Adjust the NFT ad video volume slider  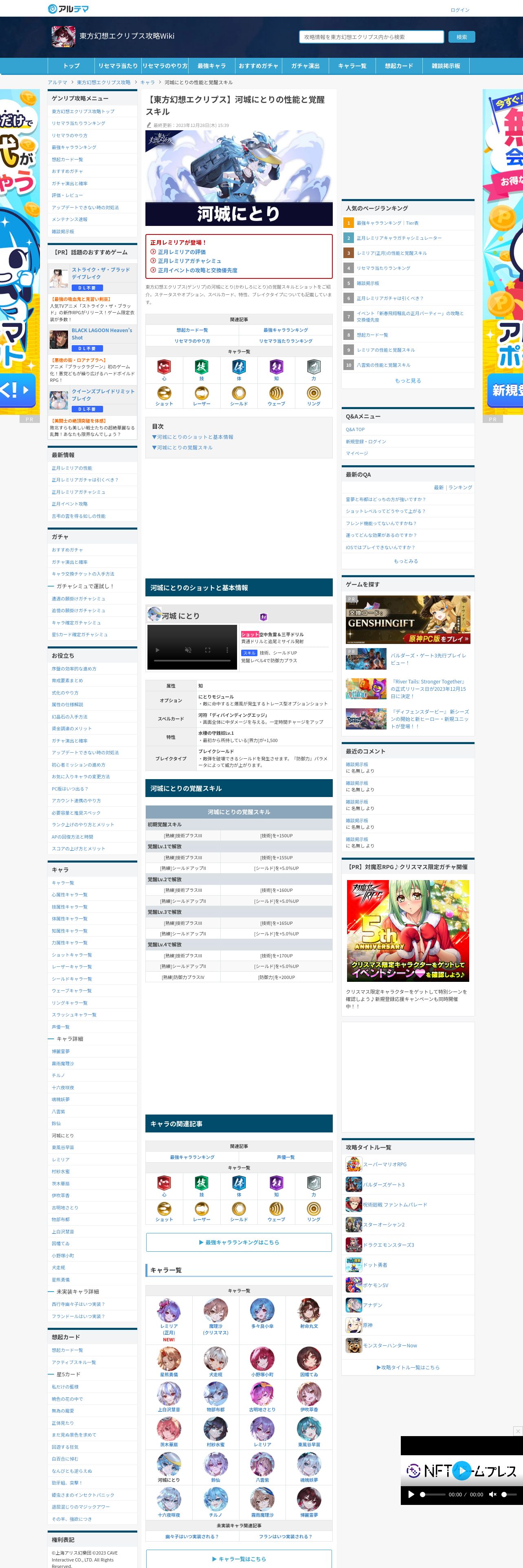(509, 1494)
